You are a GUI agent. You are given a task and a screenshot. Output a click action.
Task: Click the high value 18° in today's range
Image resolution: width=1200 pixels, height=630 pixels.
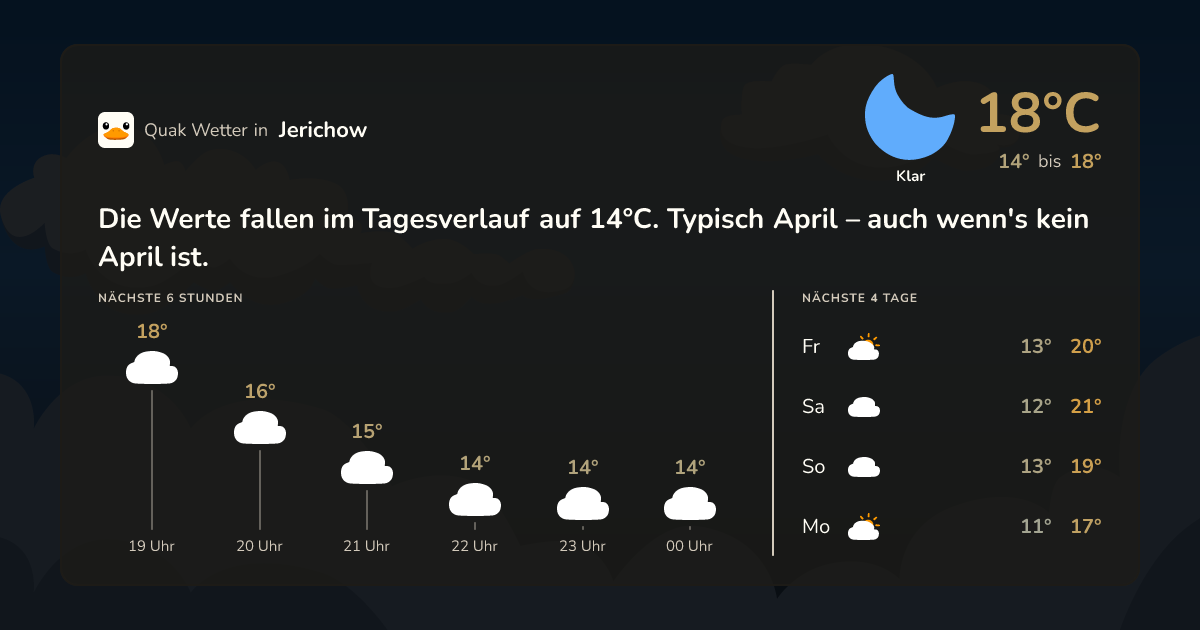pyautogui.click(x=1086, y=161)
